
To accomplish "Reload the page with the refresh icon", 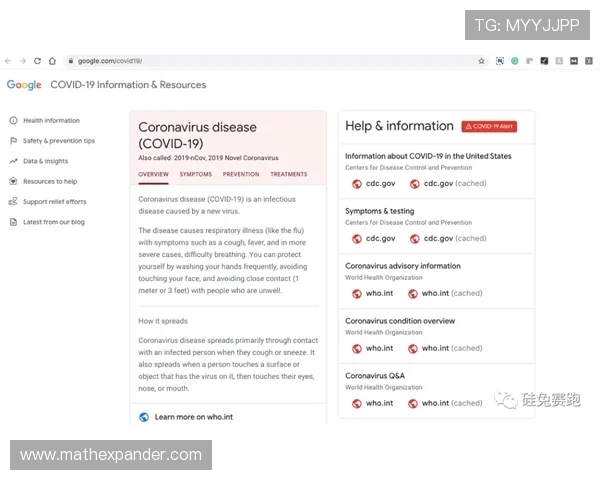I will click(37, 61).
